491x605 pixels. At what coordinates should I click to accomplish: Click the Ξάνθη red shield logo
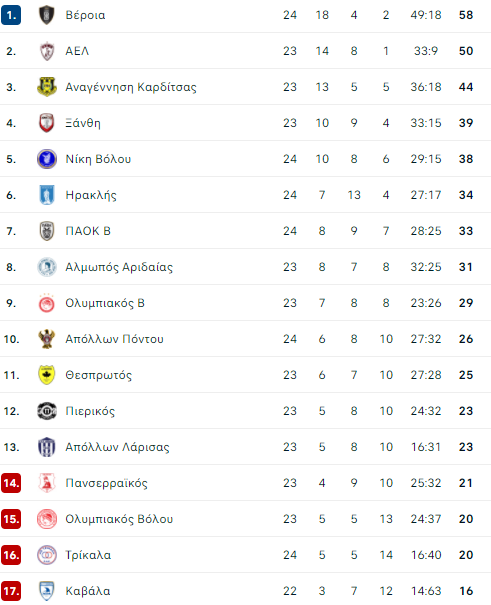[x=47, y=123]
